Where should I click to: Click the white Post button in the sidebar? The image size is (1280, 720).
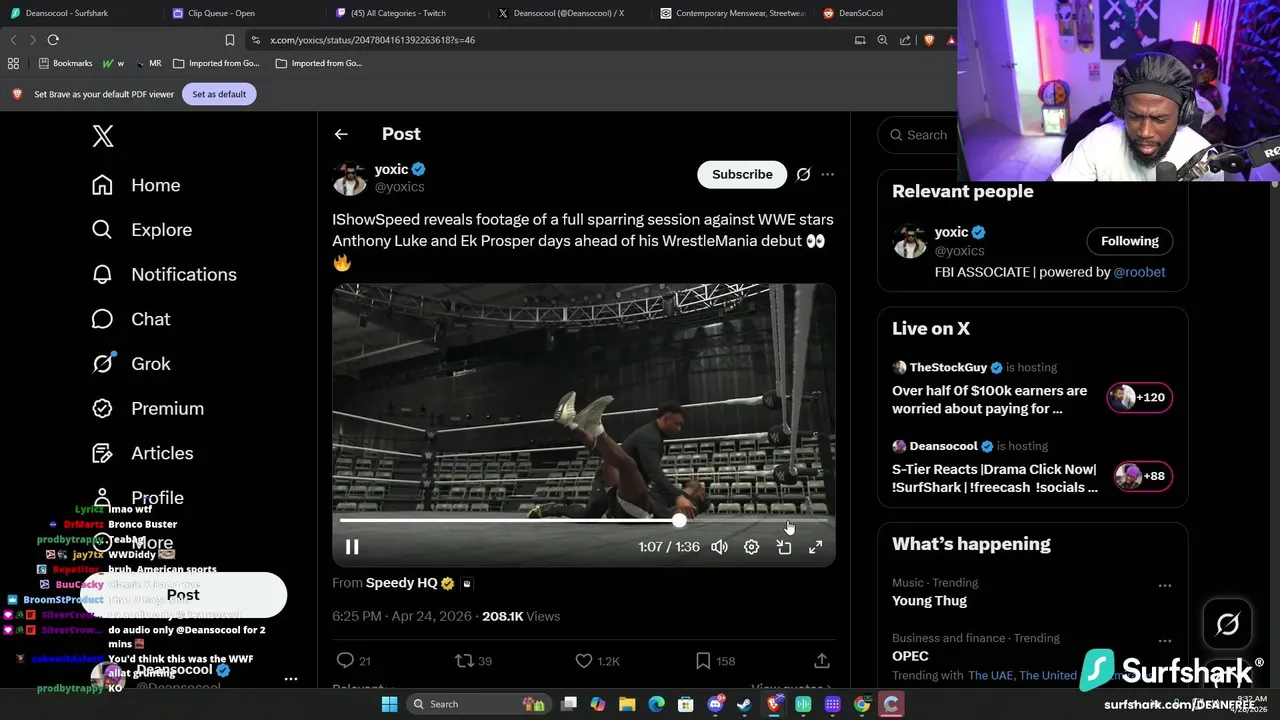pyautogui.click(x=183, y=595)
